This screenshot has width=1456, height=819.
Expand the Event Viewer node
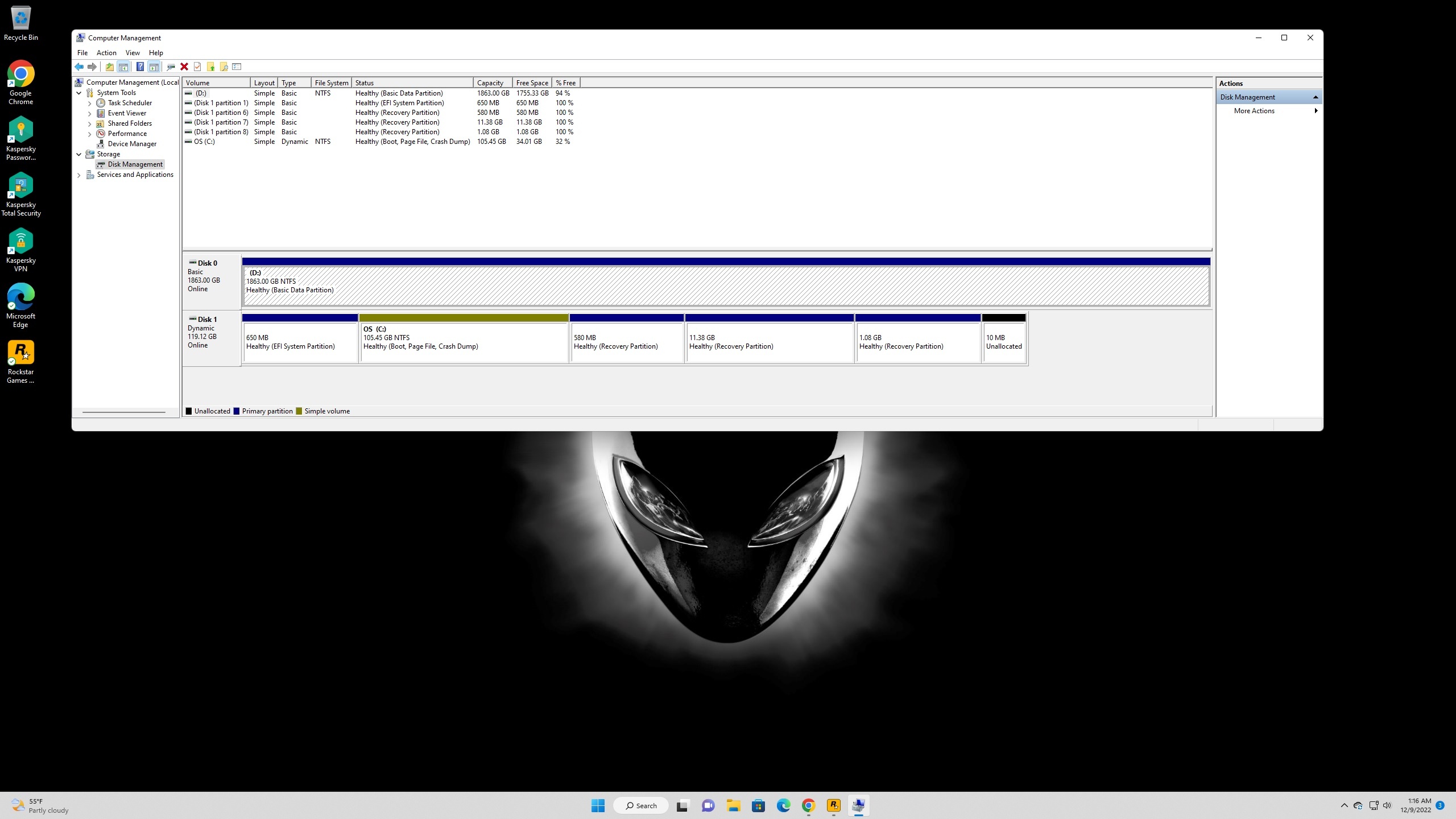89,114
